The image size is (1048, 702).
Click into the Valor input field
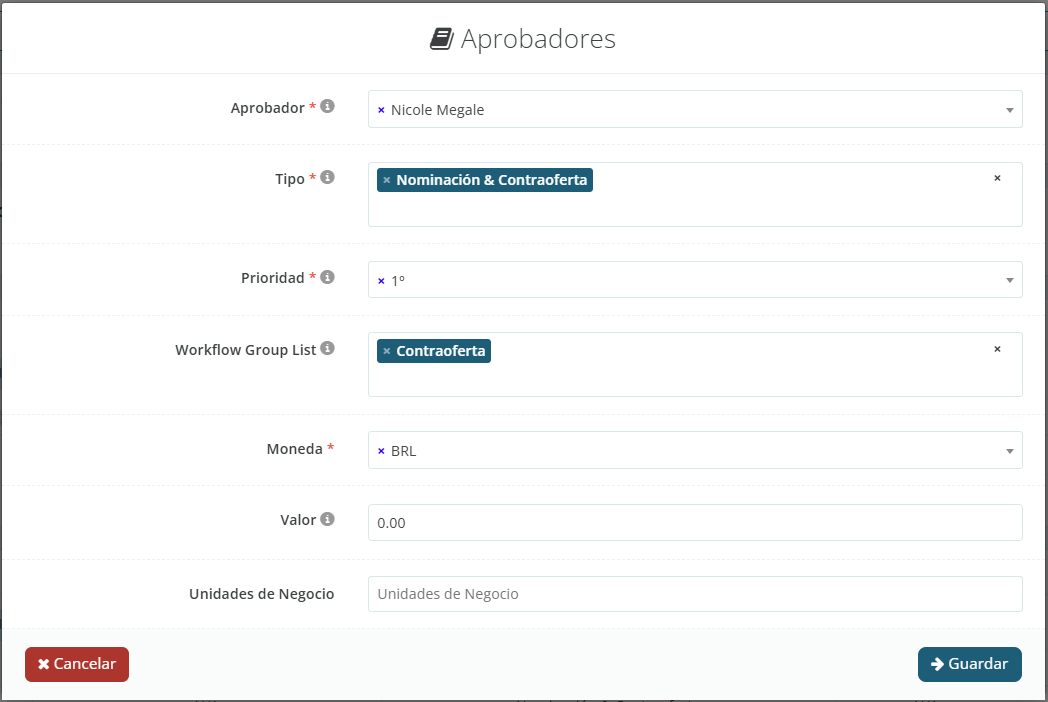(x=694, y=522)
